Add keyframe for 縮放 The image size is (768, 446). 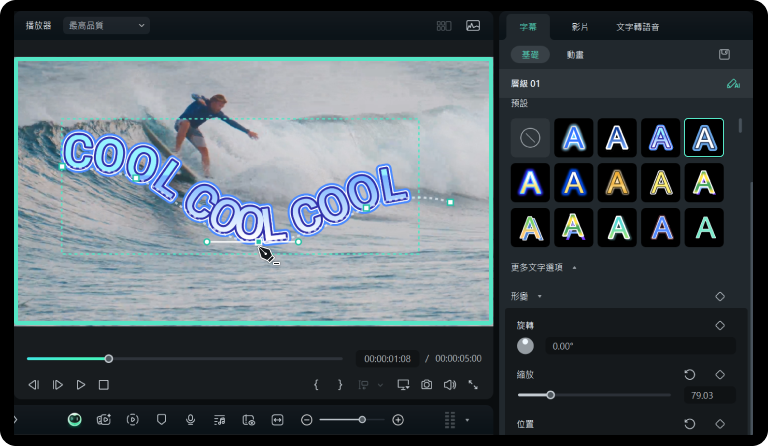720,375
